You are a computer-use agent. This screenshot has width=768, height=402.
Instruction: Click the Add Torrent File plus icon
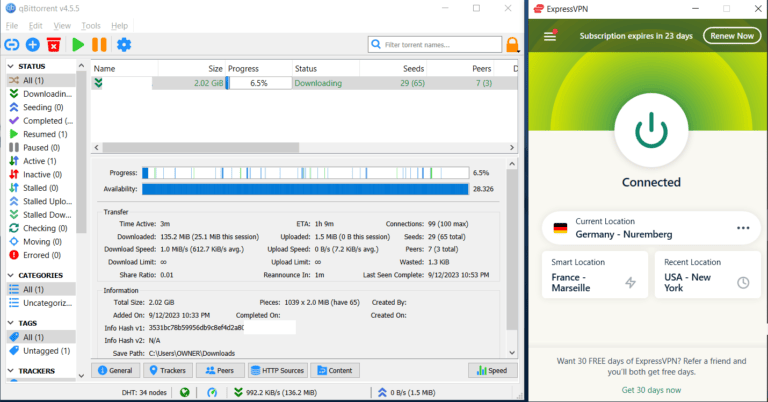pyautogui.click(x=33, y=44)
